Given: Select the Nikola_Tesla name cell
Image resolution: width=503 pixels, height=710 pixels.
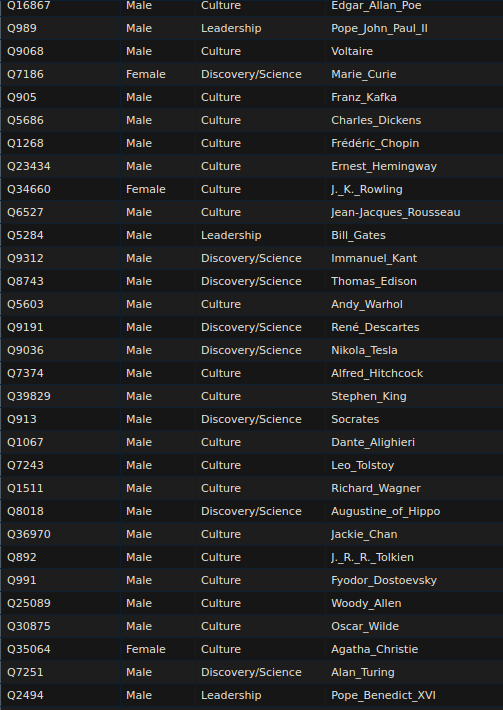Looking at the screenshot, I should 414,350.
